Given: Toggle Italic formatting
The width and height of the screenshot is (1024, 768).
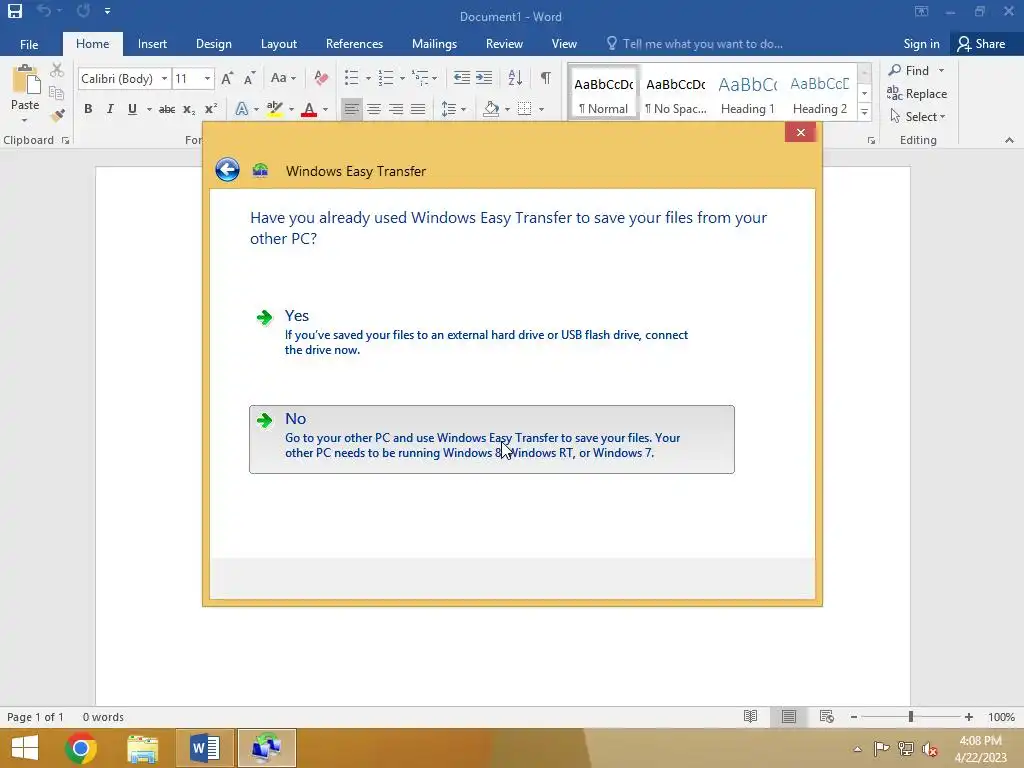Looking at the screenshot, I should [110, 109].
